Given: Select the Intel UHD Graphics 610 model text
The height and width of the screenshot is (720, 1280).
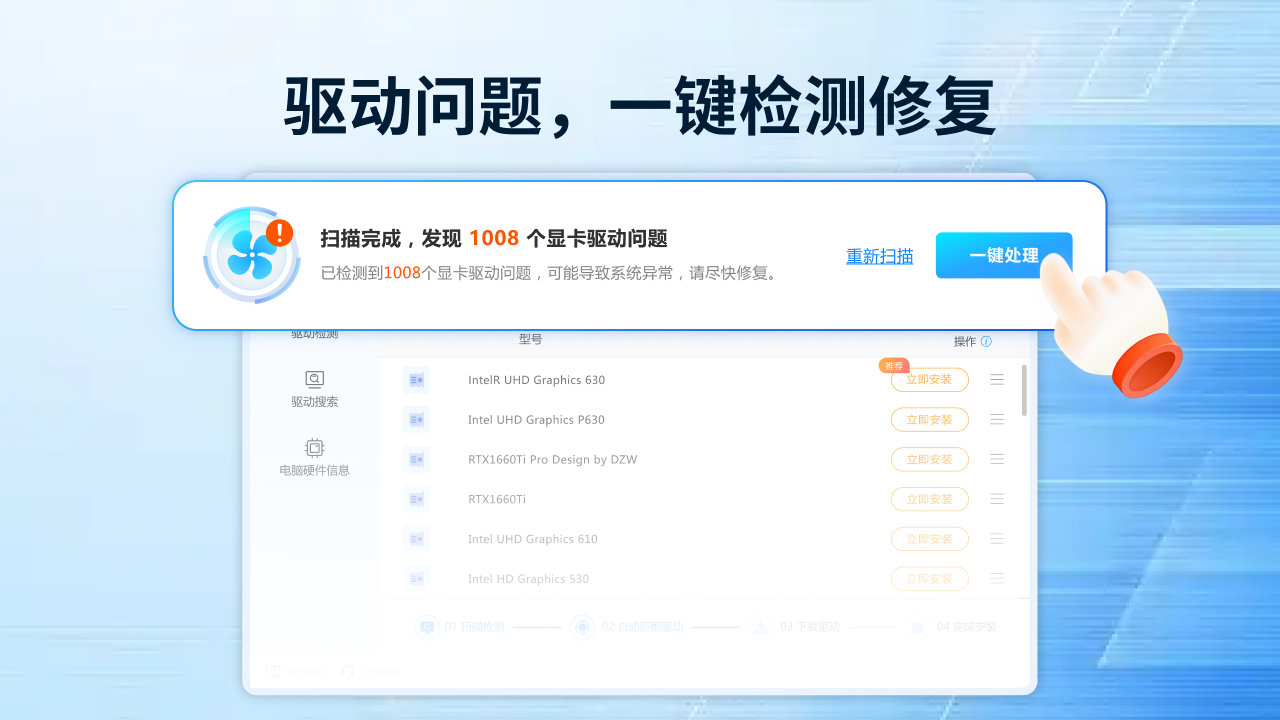Looking at the screenshot, I should click(x=533, y=539).
